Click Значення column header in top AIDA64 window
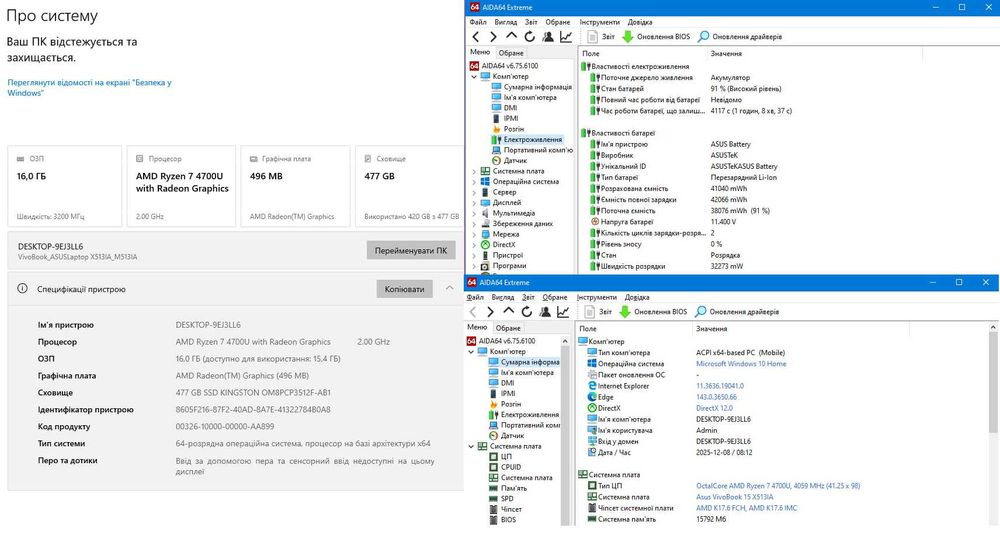Image resolution: width=1000 pixels, height=535 pixels. tap(726, 54)
